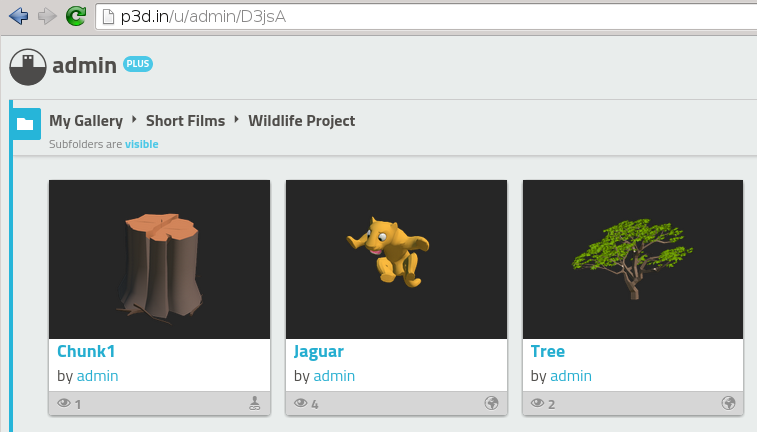This screenshot has width=757, height=432.
Task: Click the arrow after Short Films
Action: (237, 119)
